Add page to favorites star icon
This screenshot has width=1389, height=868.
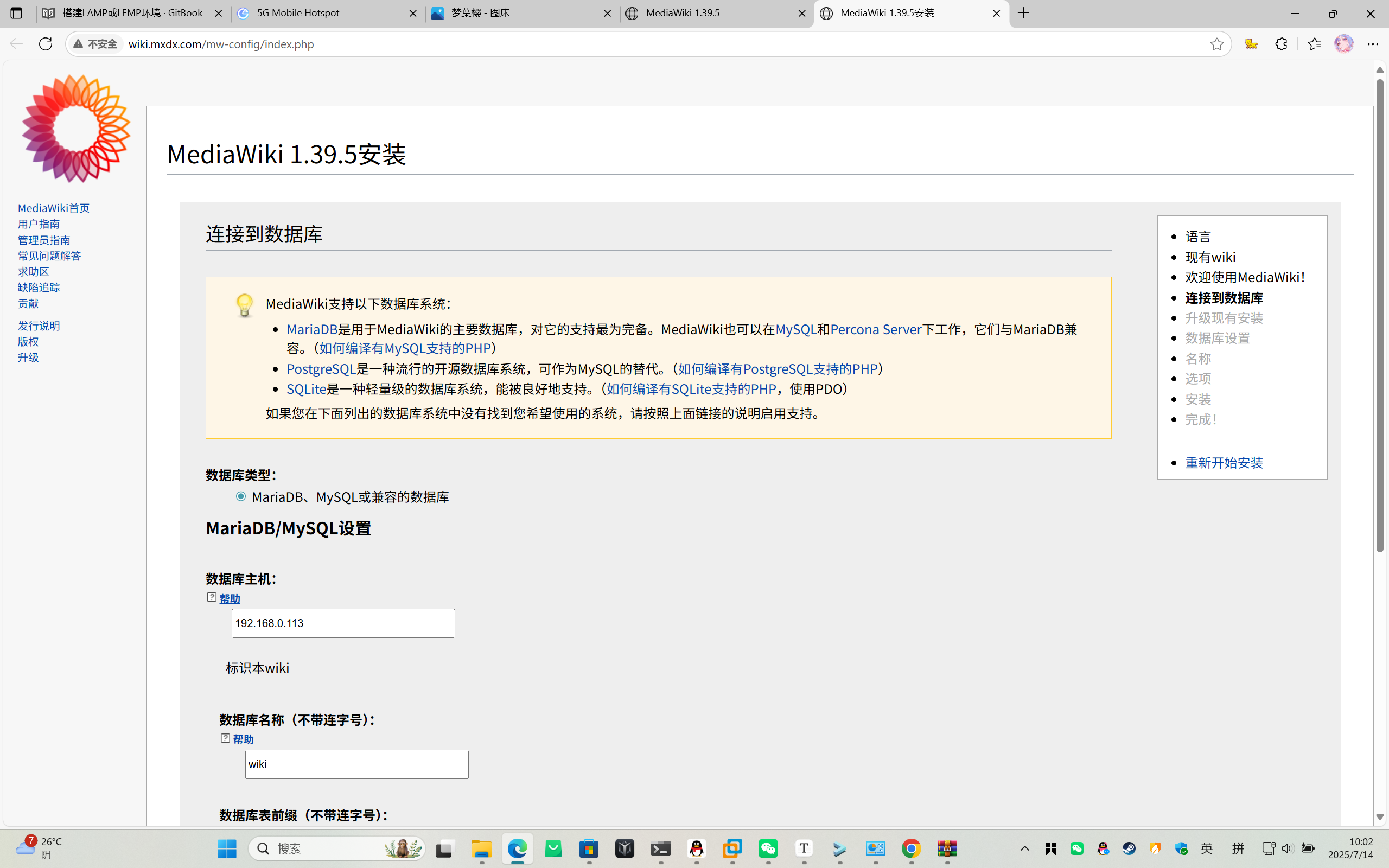tap(1216, 43)
